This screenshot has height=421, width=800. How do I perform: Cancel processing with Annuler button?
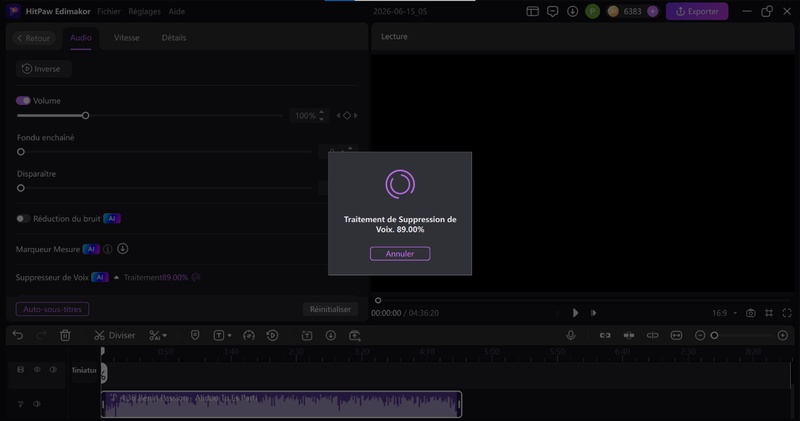pyautogui.click(x=400, y=254)
